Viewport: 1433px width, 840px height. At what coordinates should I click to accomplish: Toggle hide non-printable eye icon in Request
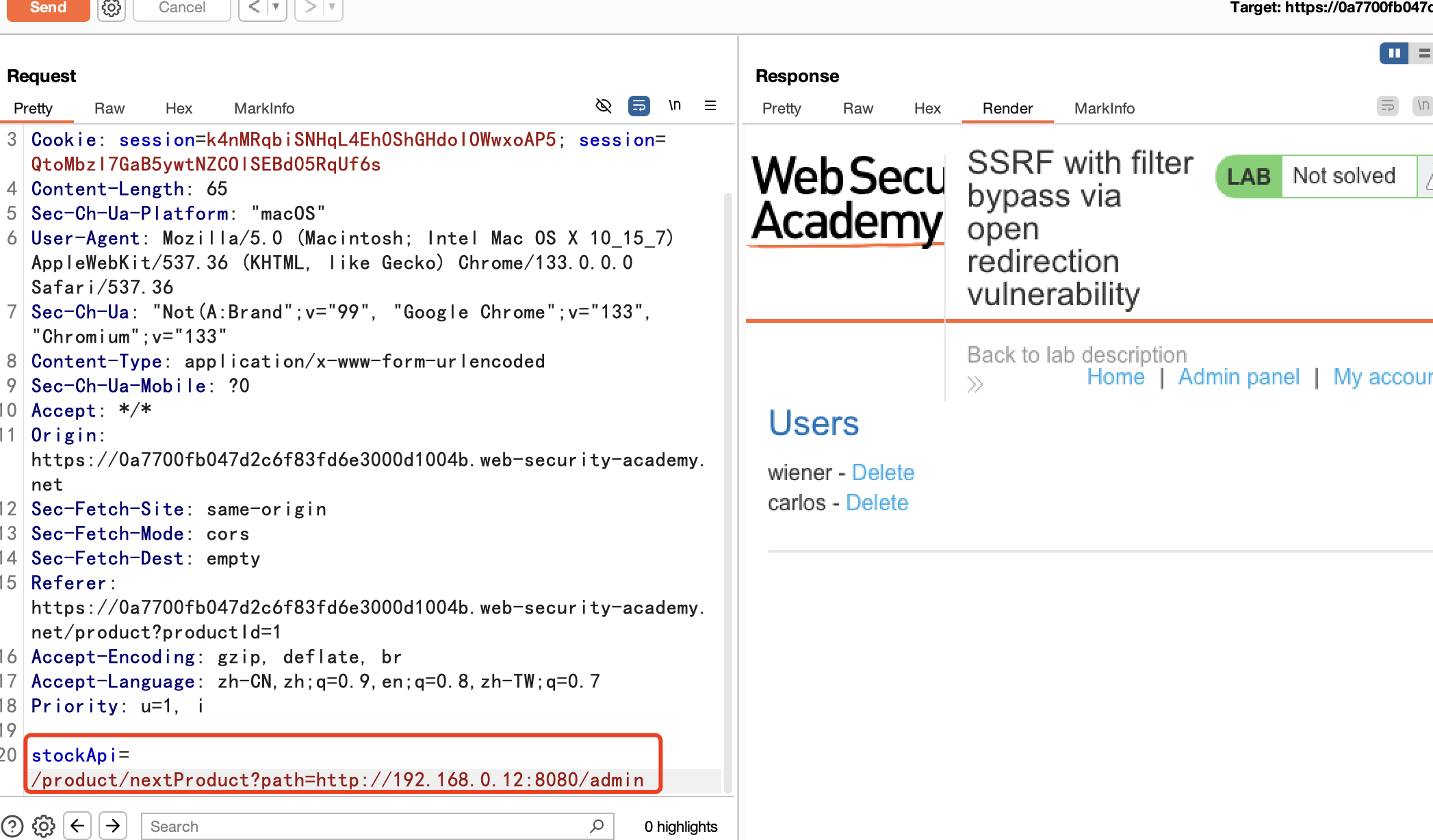click(x=603, y=106)
